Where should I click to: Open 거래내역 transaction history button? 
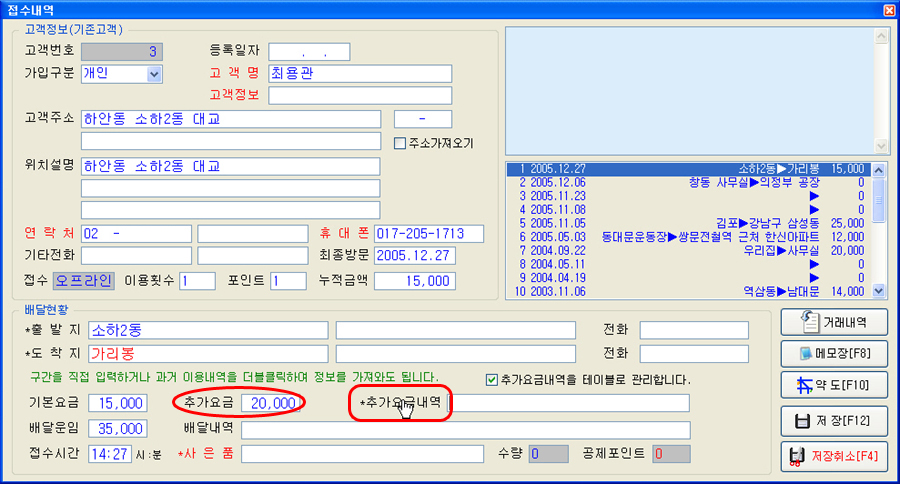pos(833,323)
